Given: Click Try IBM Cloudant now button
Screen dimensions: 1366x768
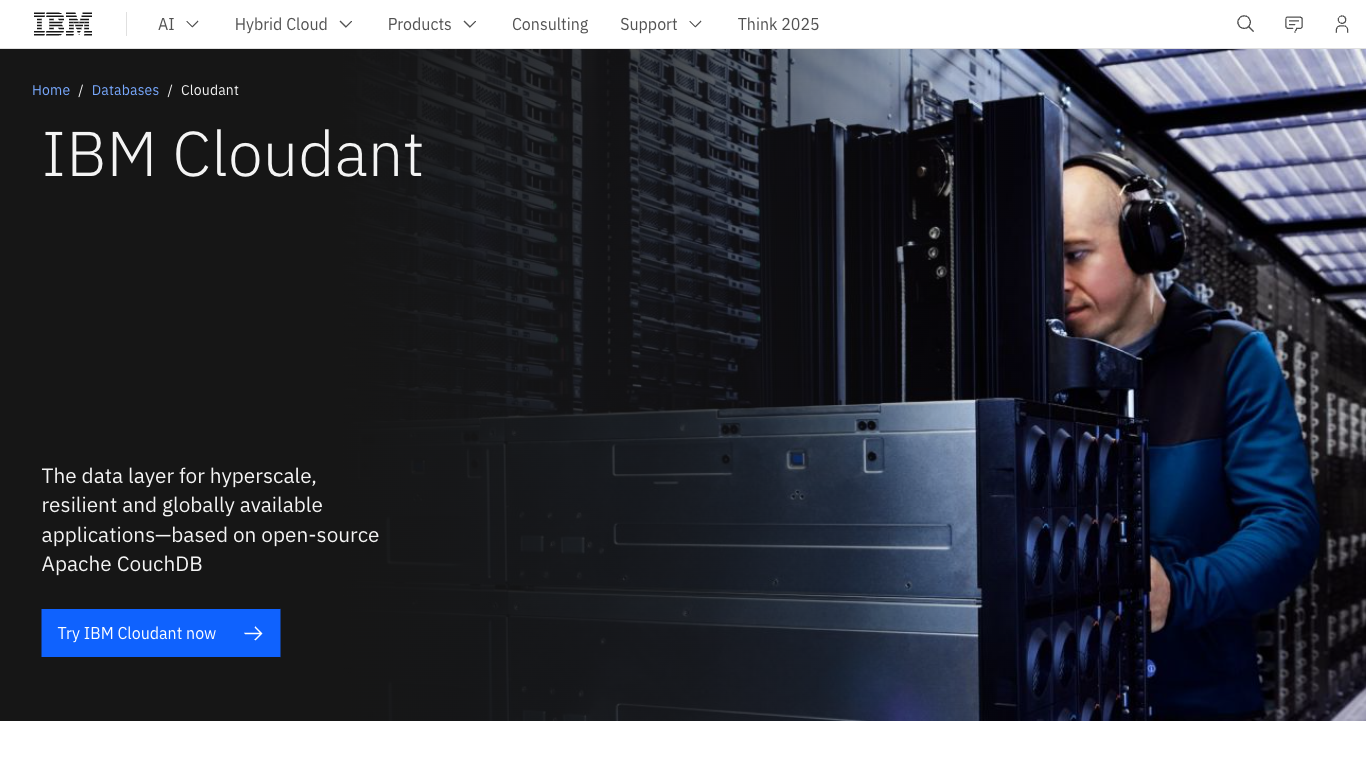Looking at the screenshot, I should tap(161, 633).
